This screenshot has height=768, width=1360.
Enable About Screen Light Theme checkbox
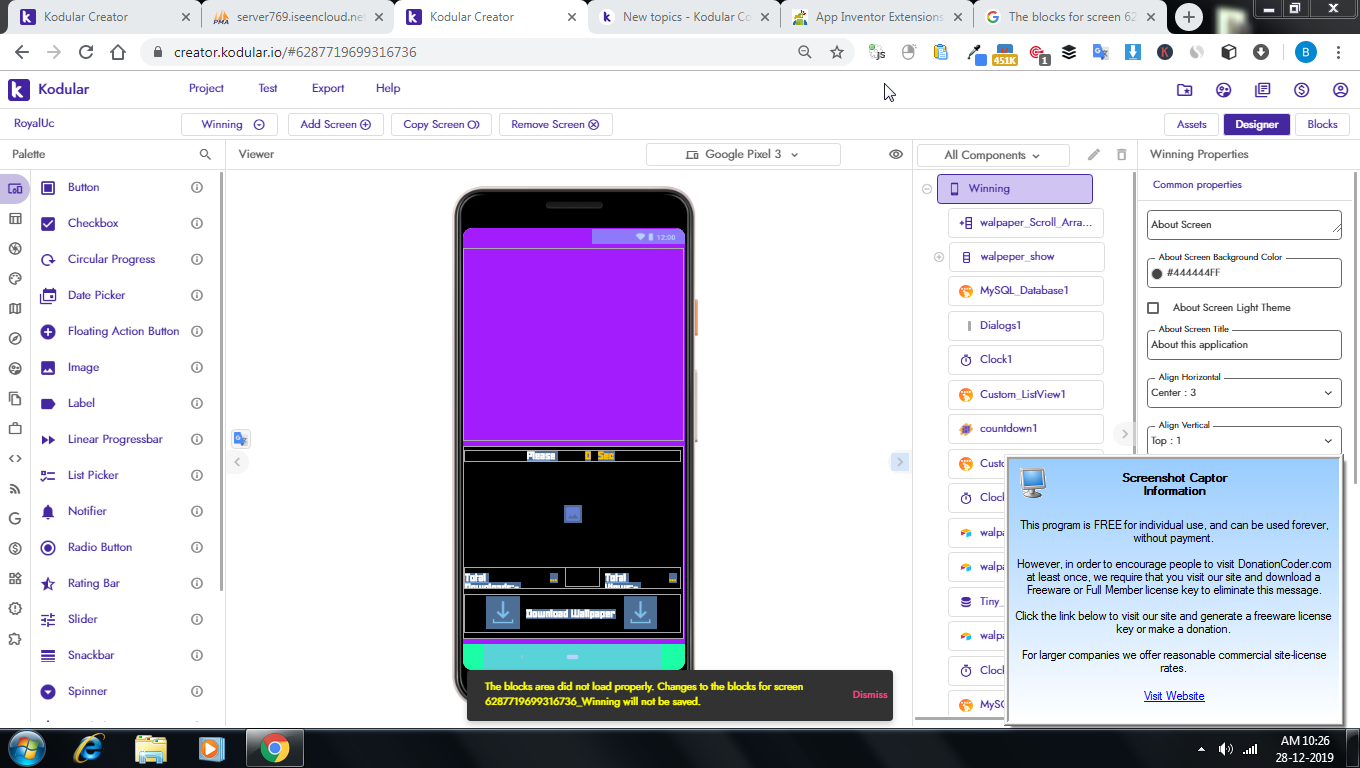point(1154,308)
